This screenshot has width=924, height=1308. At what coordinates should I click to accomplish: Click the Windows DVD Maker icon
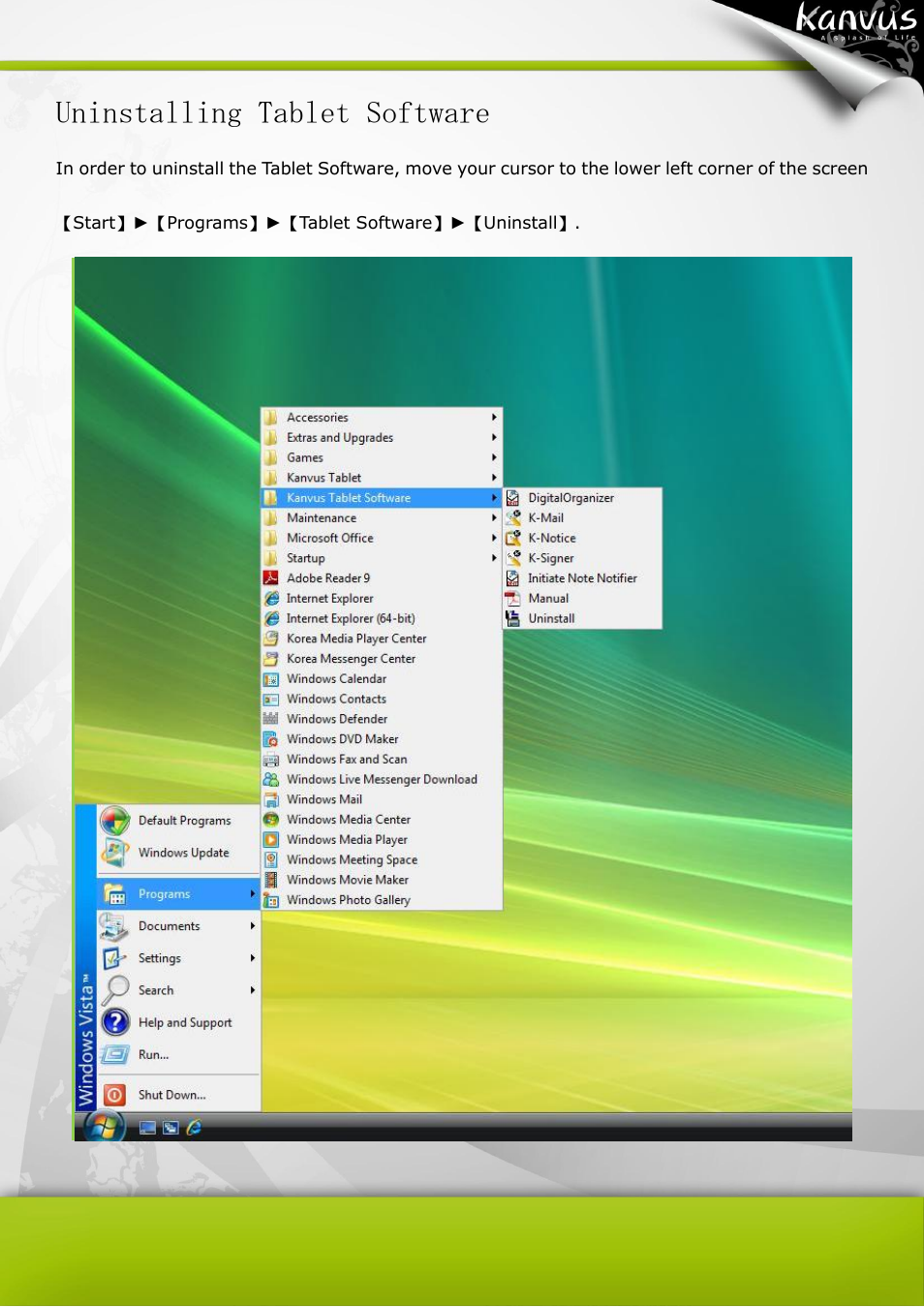pos(271,739)
